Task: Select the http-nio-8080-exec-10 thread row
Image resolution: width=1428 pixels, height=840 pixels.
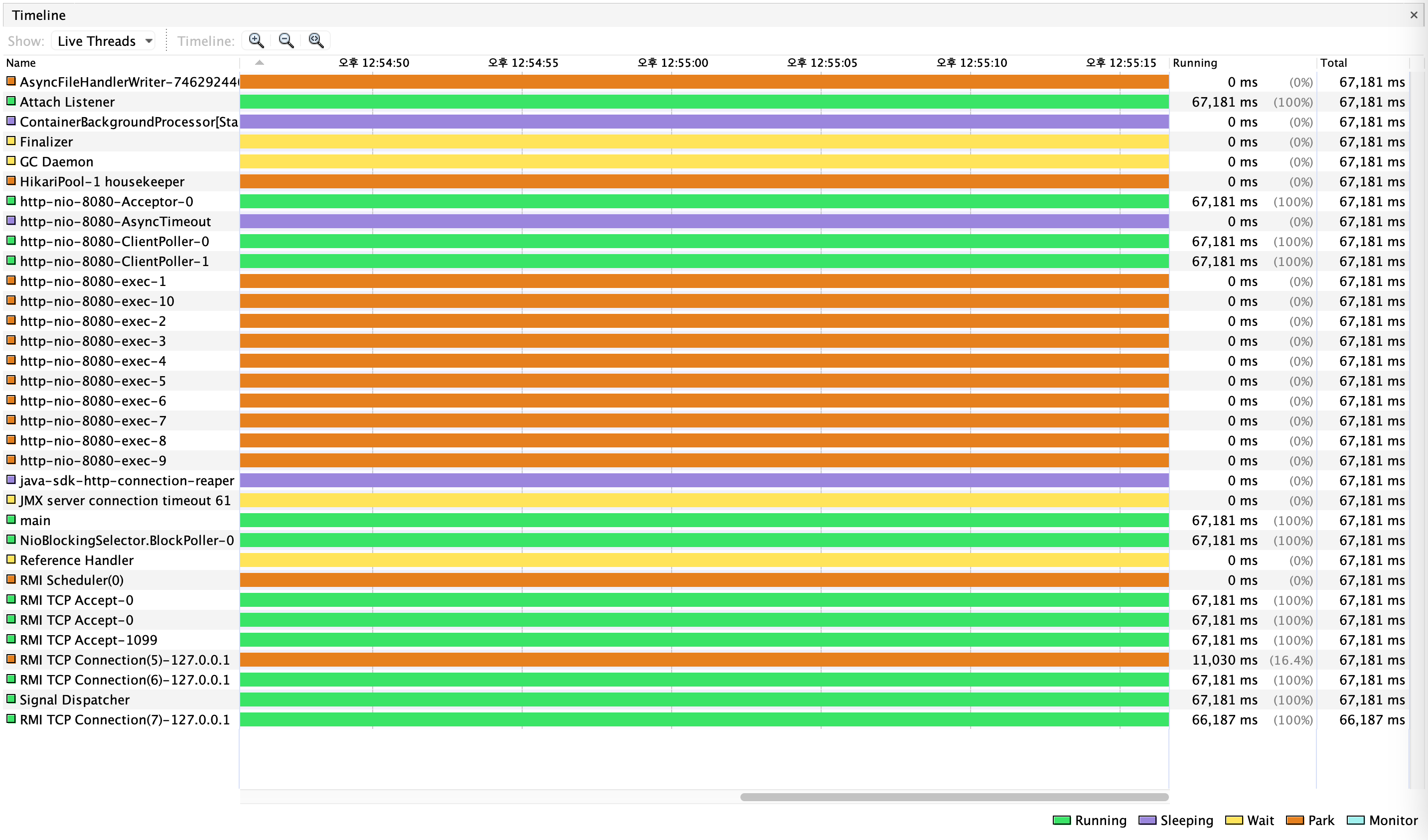Action: tap(97, 301)
